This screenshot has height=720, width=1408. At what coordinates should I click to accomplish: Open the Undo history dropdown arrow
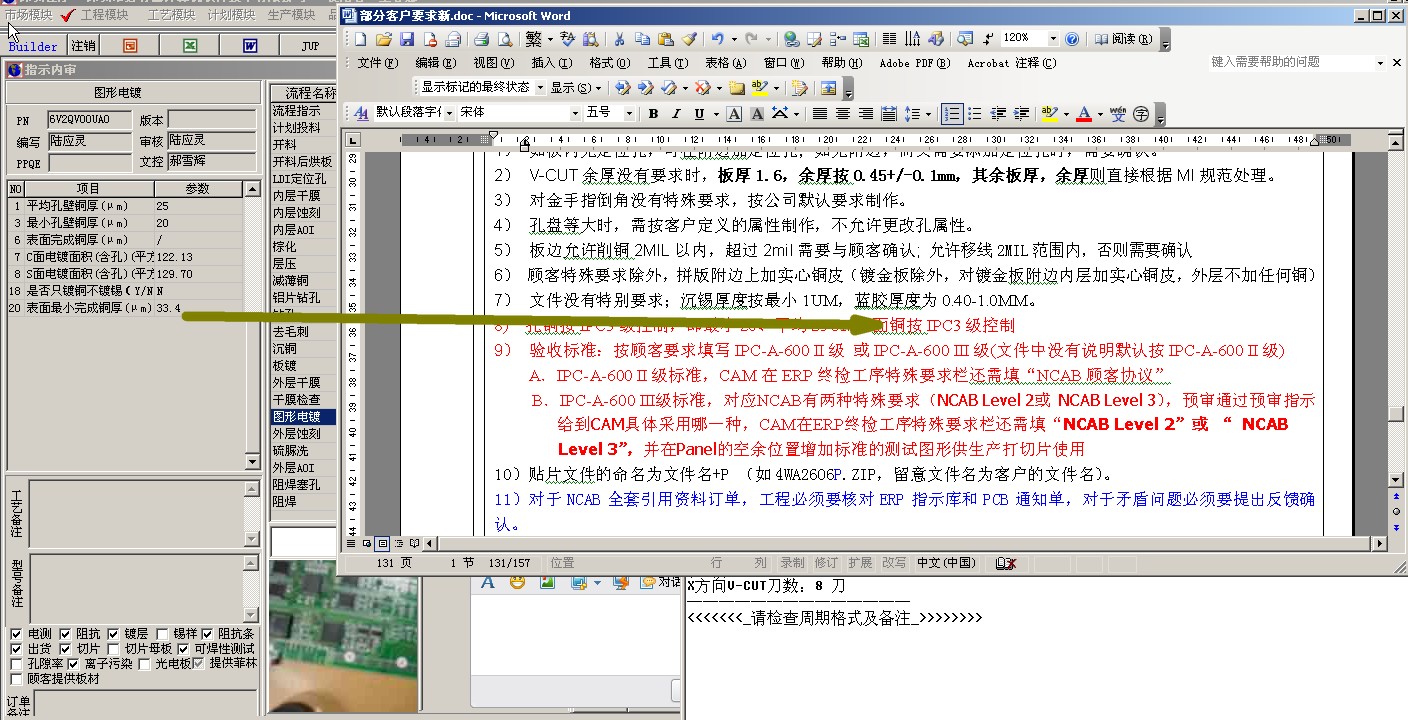[734, 39]
